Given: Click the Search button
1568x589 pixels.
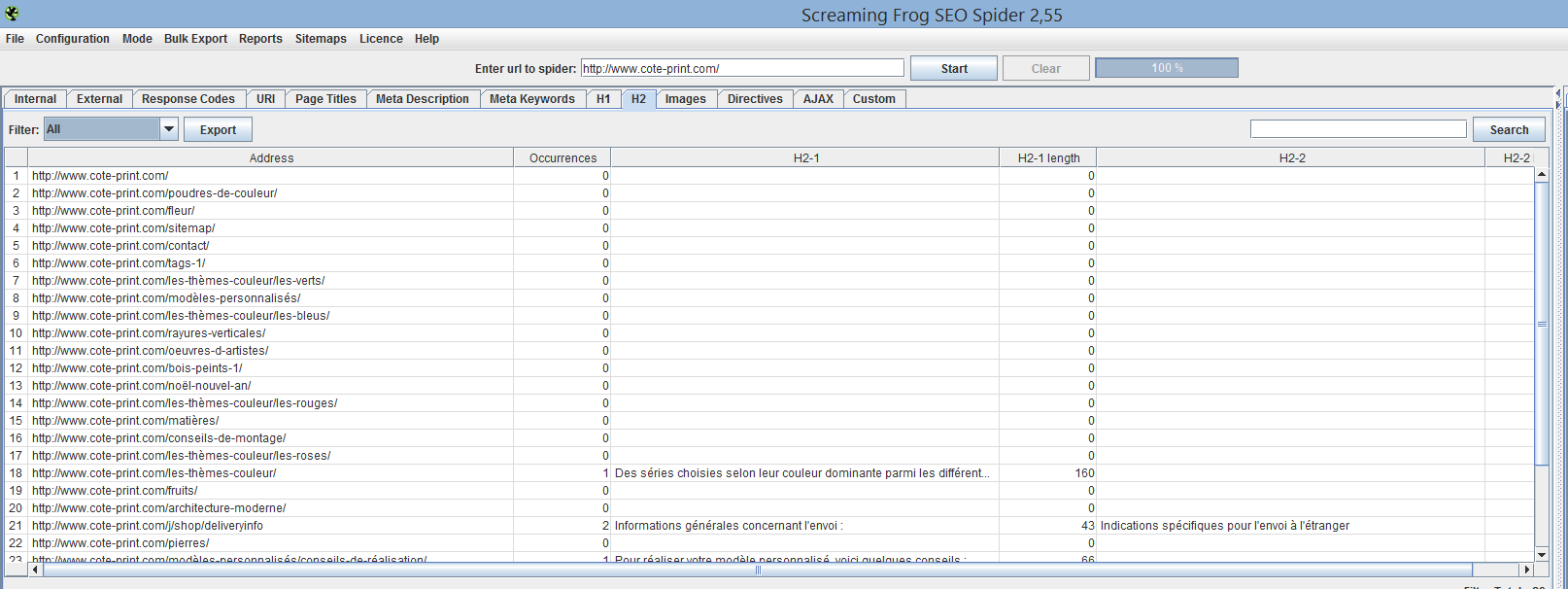Looking at the screenshot, I should point(1509,130).
